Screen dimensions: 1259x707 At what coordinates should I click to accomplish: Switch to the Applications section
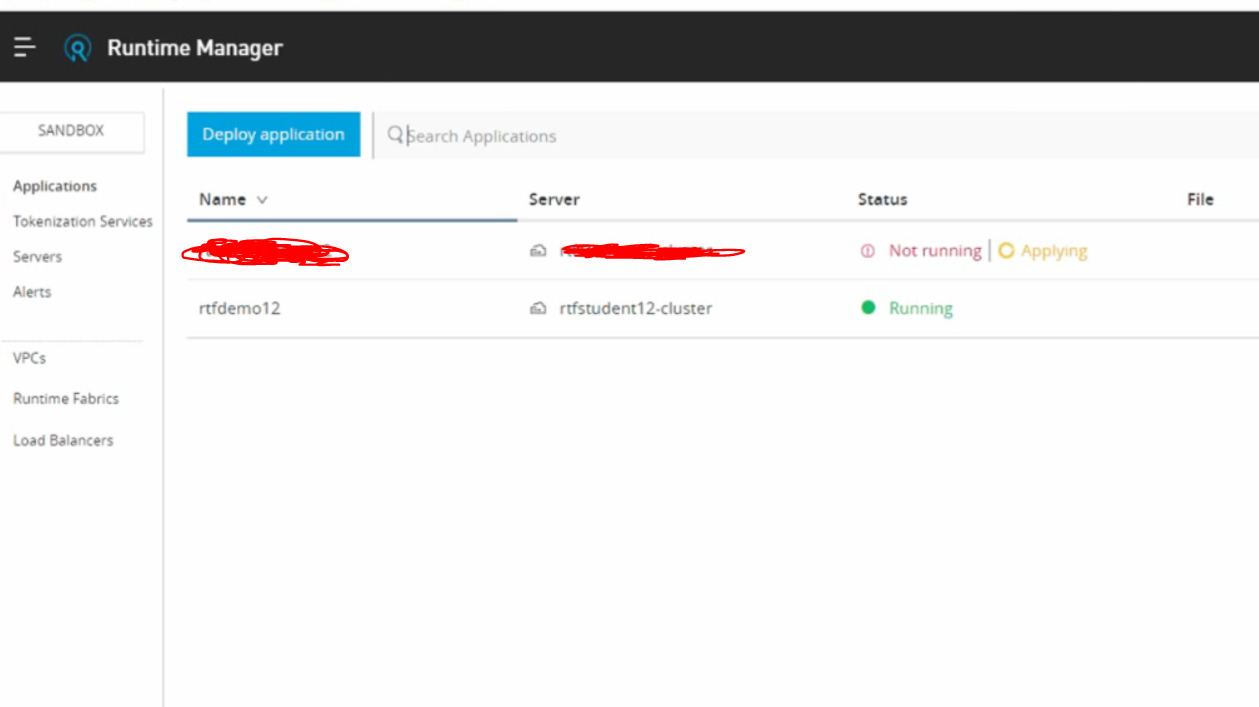click(x=55, y=186)
